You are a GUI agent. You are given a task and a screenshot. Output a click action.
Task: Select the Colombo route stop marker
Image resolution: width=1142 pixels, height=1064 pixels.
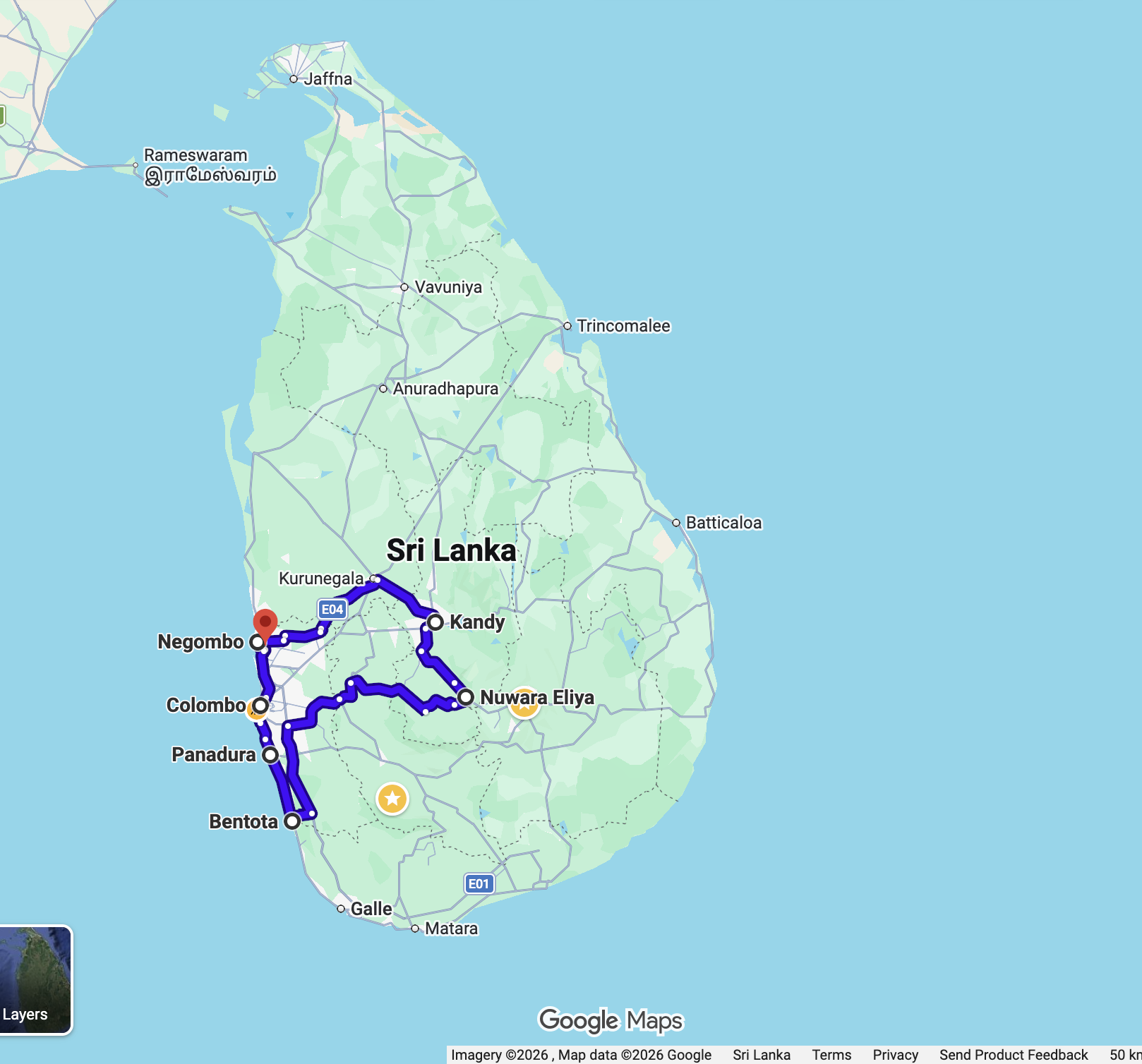[x=260, y=705]
